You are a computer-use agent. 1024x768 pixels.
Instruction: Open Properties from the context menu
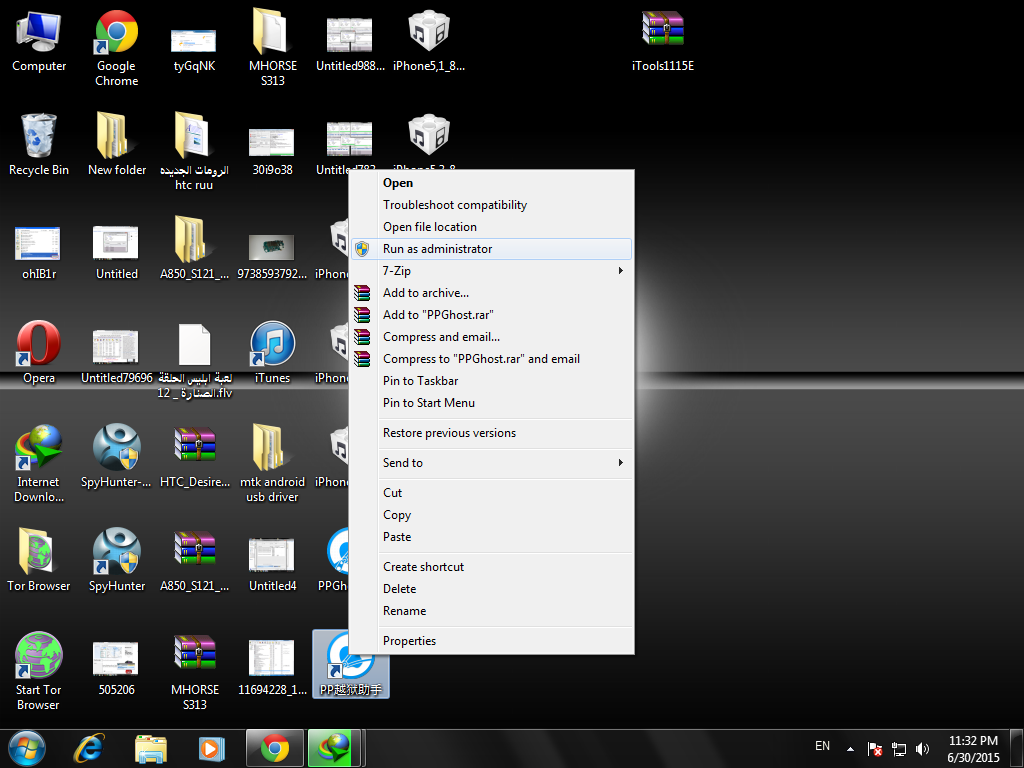click(492, 641)
